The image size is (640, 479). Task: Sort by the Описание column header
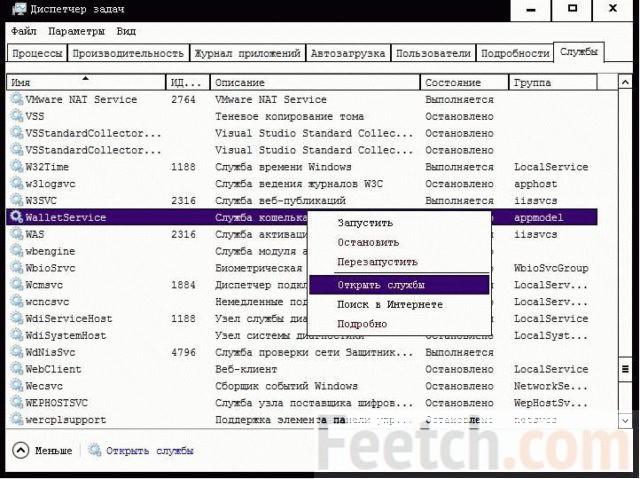point(315,82)
